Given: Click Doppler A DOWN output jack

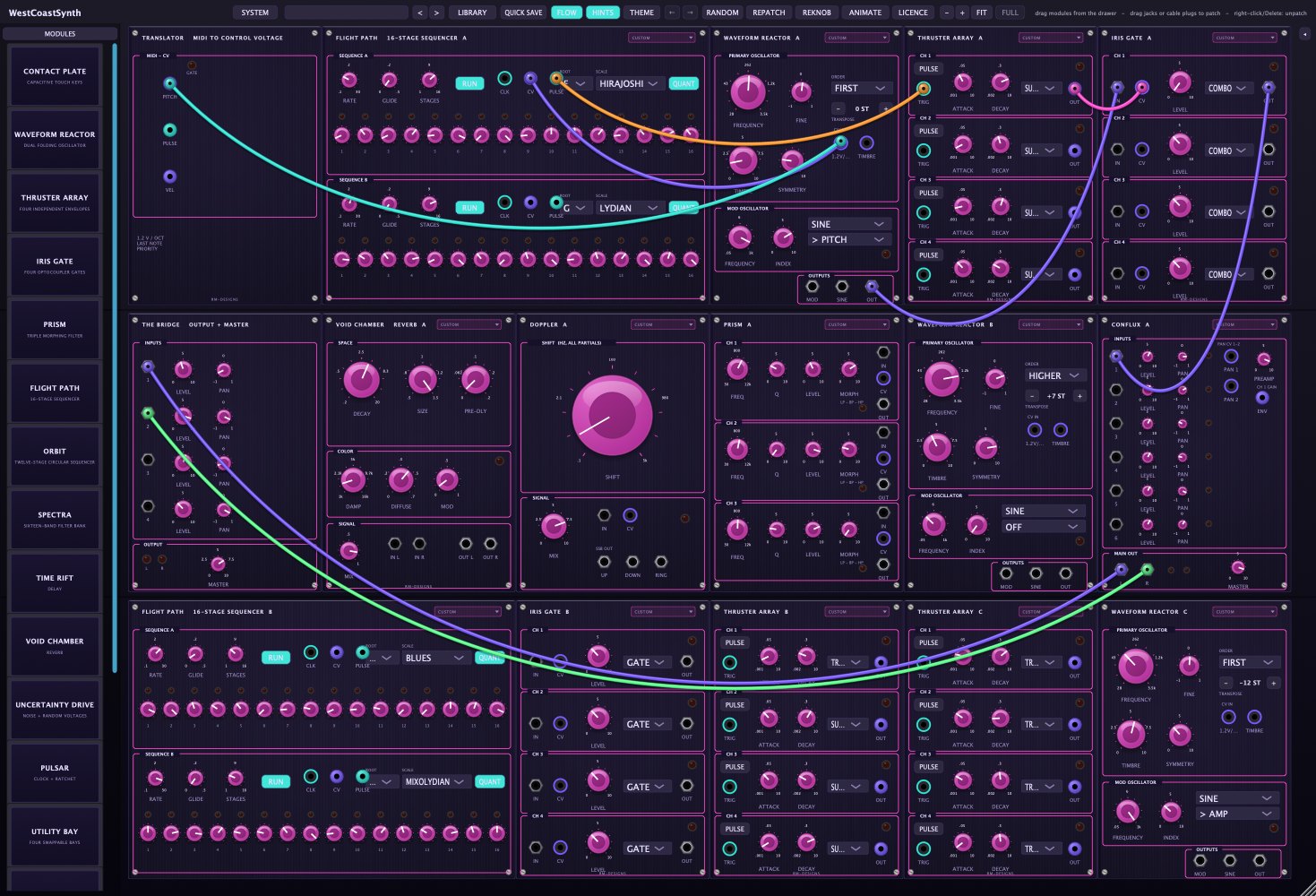Looking at the screenshot, I should pos(632,562).
